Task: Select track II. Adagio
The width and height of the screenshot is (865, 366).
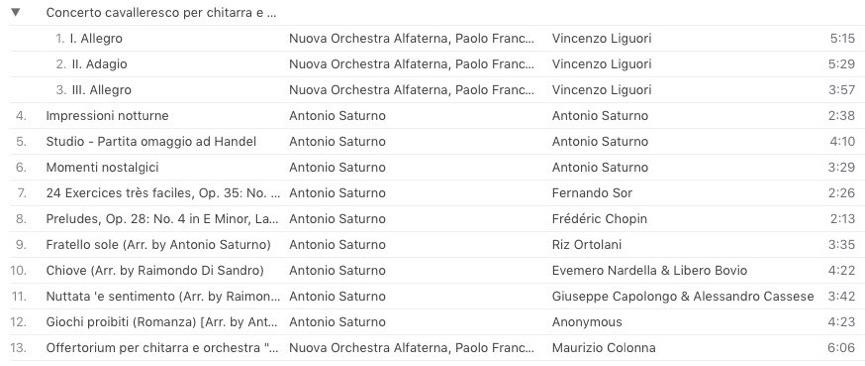Action: (432, 64)
